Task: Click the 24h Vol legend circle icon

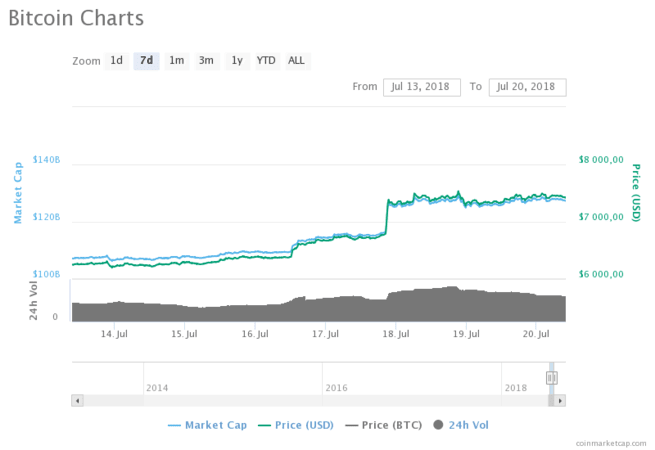Action: point(438,425)
